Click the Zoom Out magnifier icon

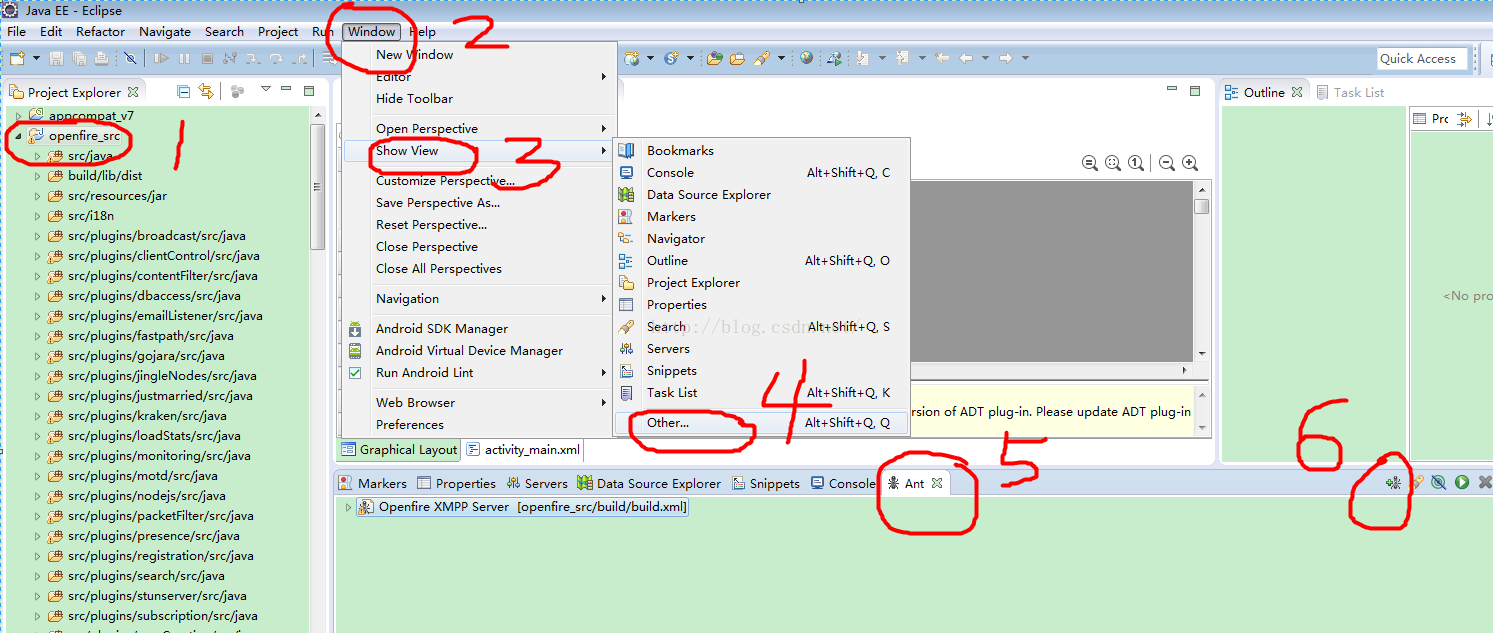pos(1166,163)
